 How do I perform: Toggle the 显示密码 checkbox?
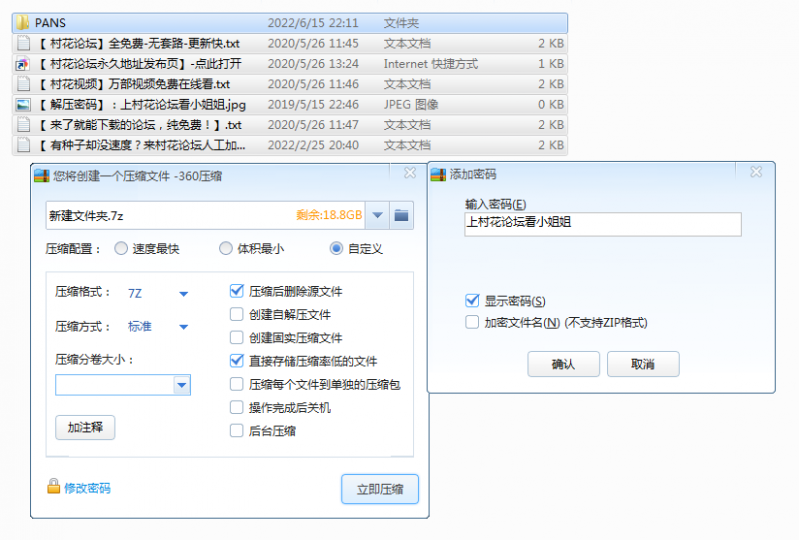(x=472, y=301)
